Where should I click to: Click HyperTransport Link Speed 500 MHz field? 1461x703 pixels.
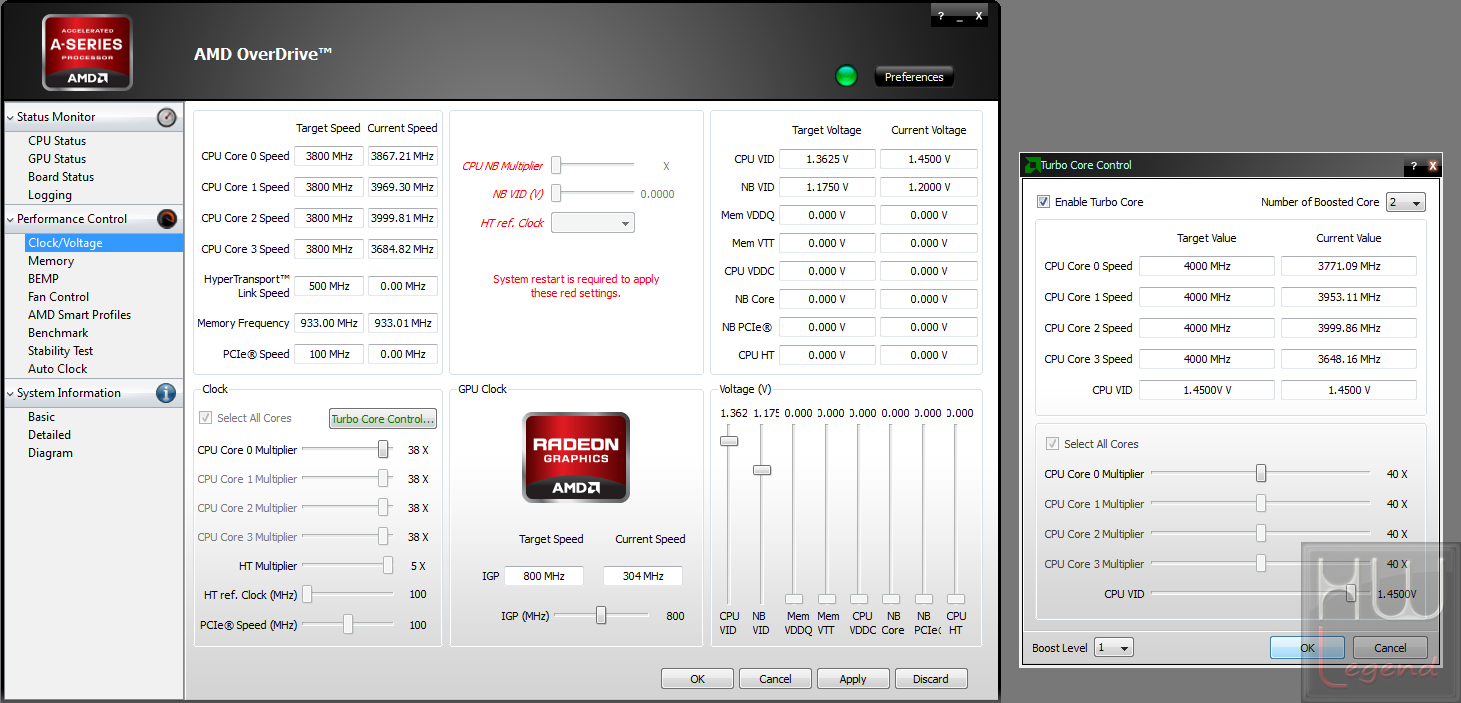(x=329, y=286)
